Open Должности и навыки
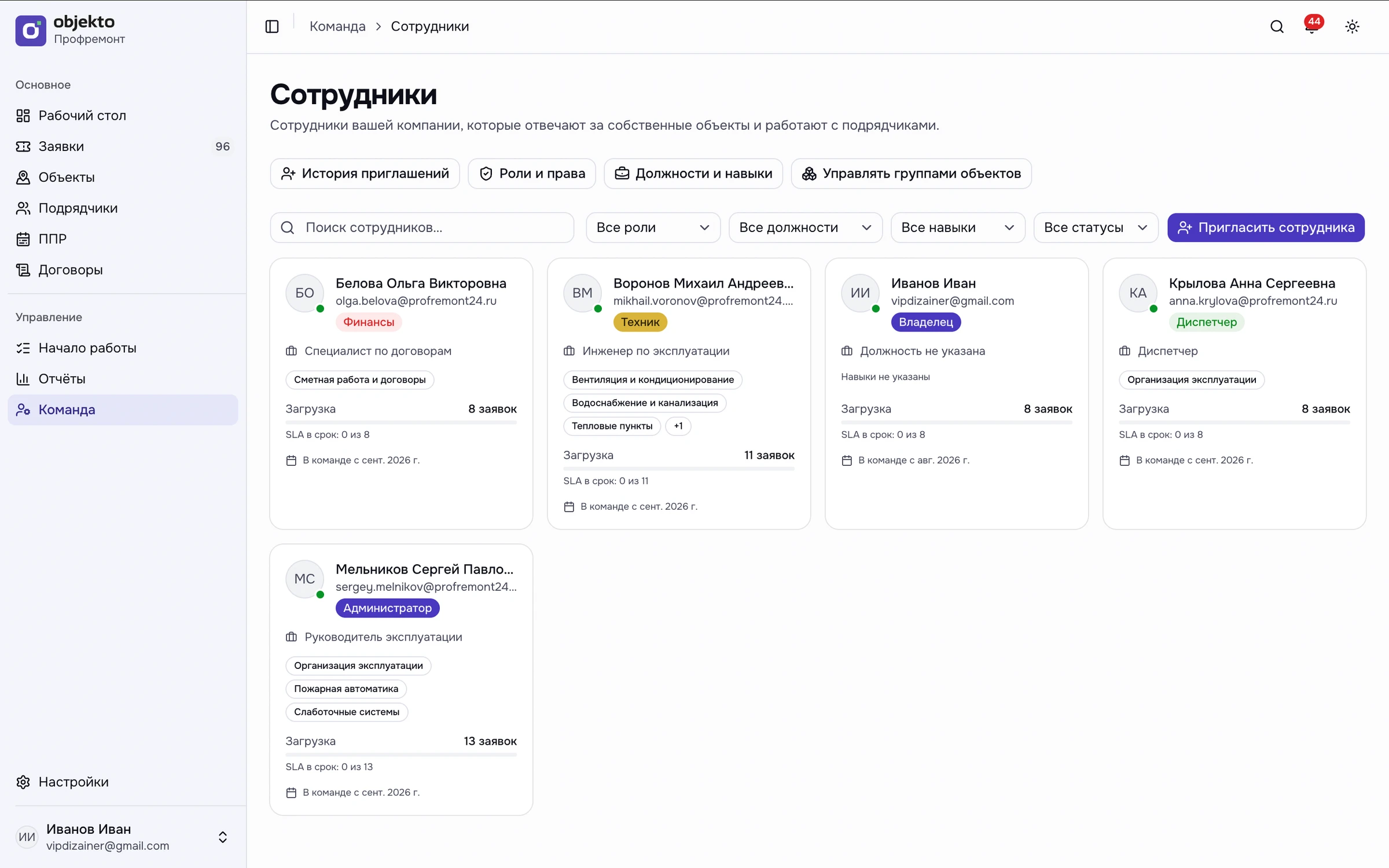Viewport: 1389px width, 868px height. coord(693,174)
